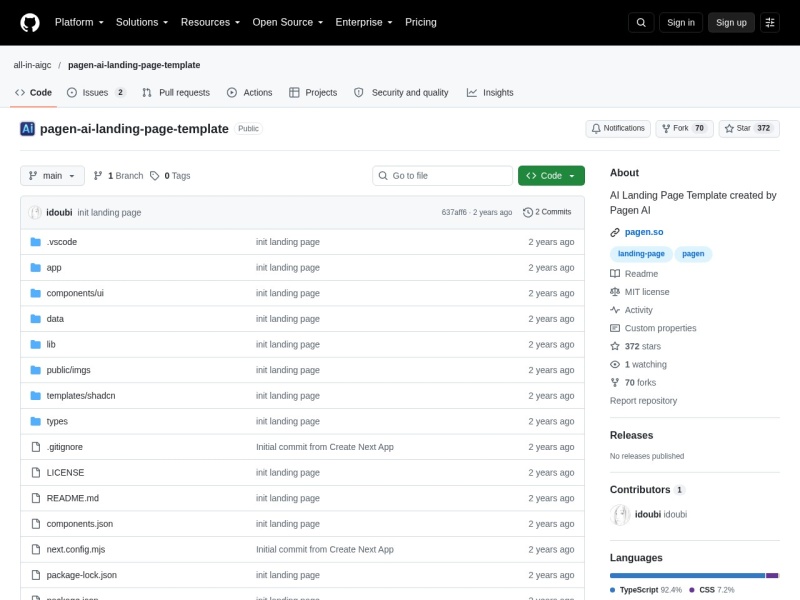800x600 pixels.
Task: Expand the green Code dropdown
Action: (551, 176)
